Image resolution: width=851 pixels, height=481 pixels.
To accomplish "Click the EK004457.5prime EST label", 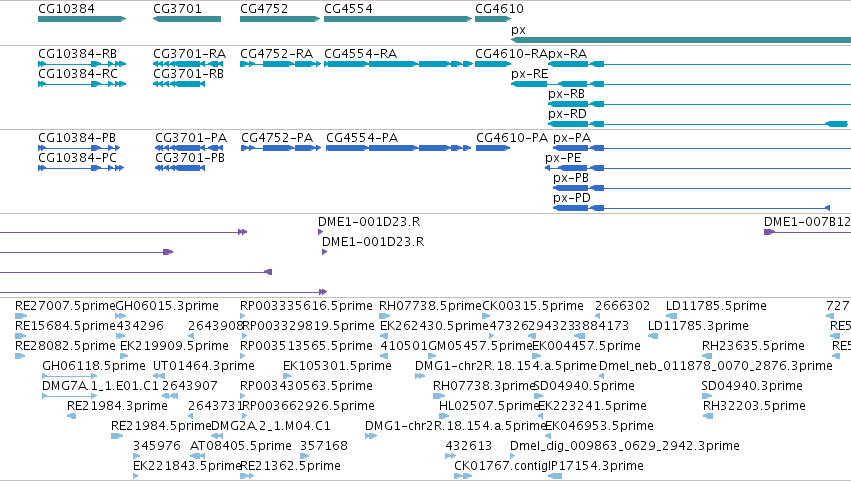I will 587,346.
